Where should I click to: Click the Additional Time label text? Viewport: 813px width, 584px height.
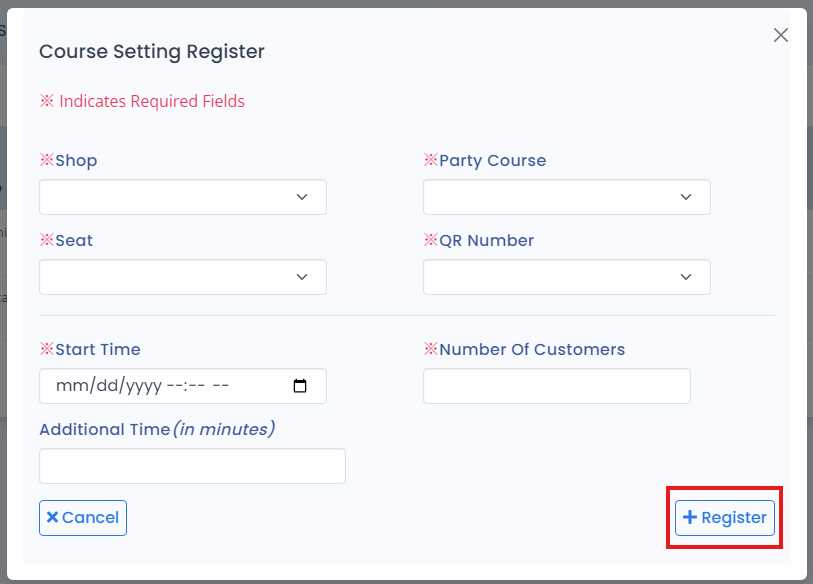(105, 429)
